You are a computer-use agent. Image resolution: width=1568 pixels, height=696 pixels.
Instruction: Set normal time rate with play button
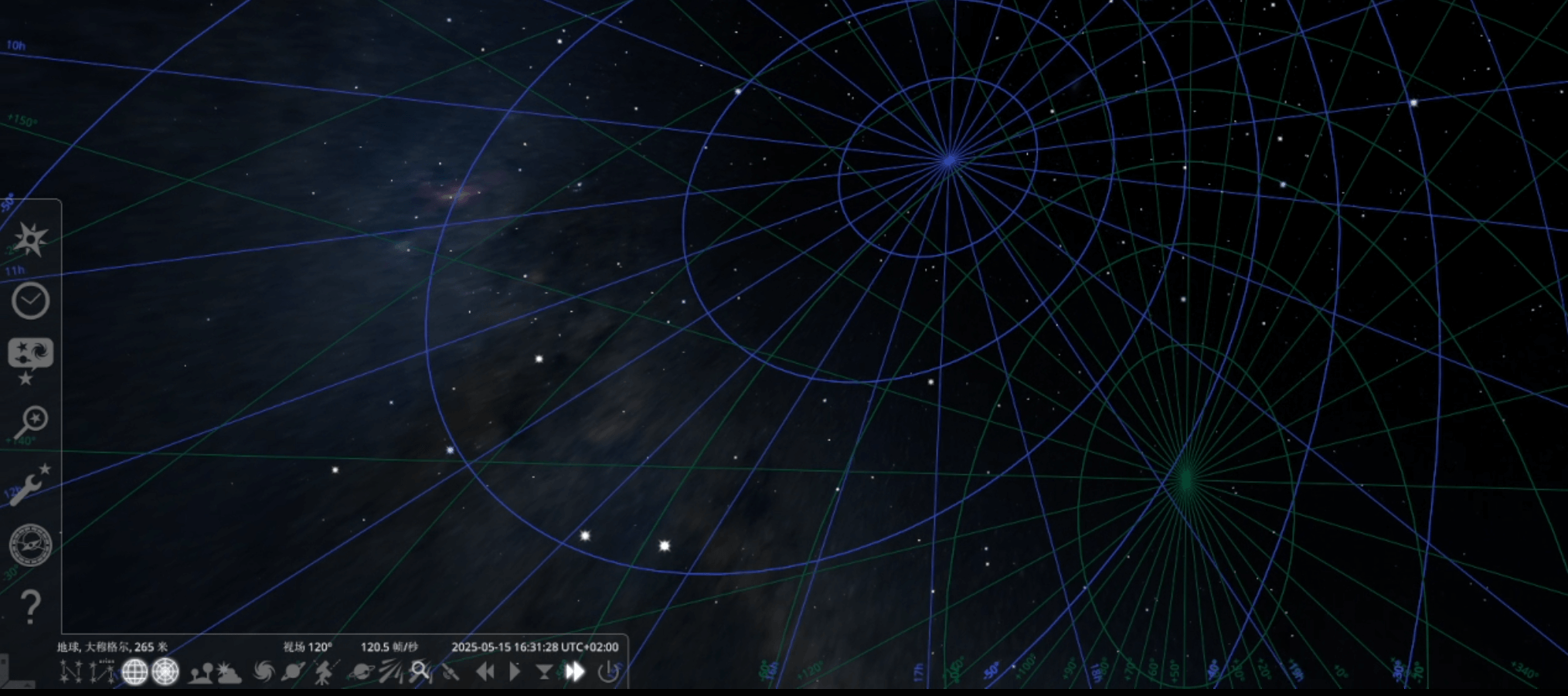point(515,672)
